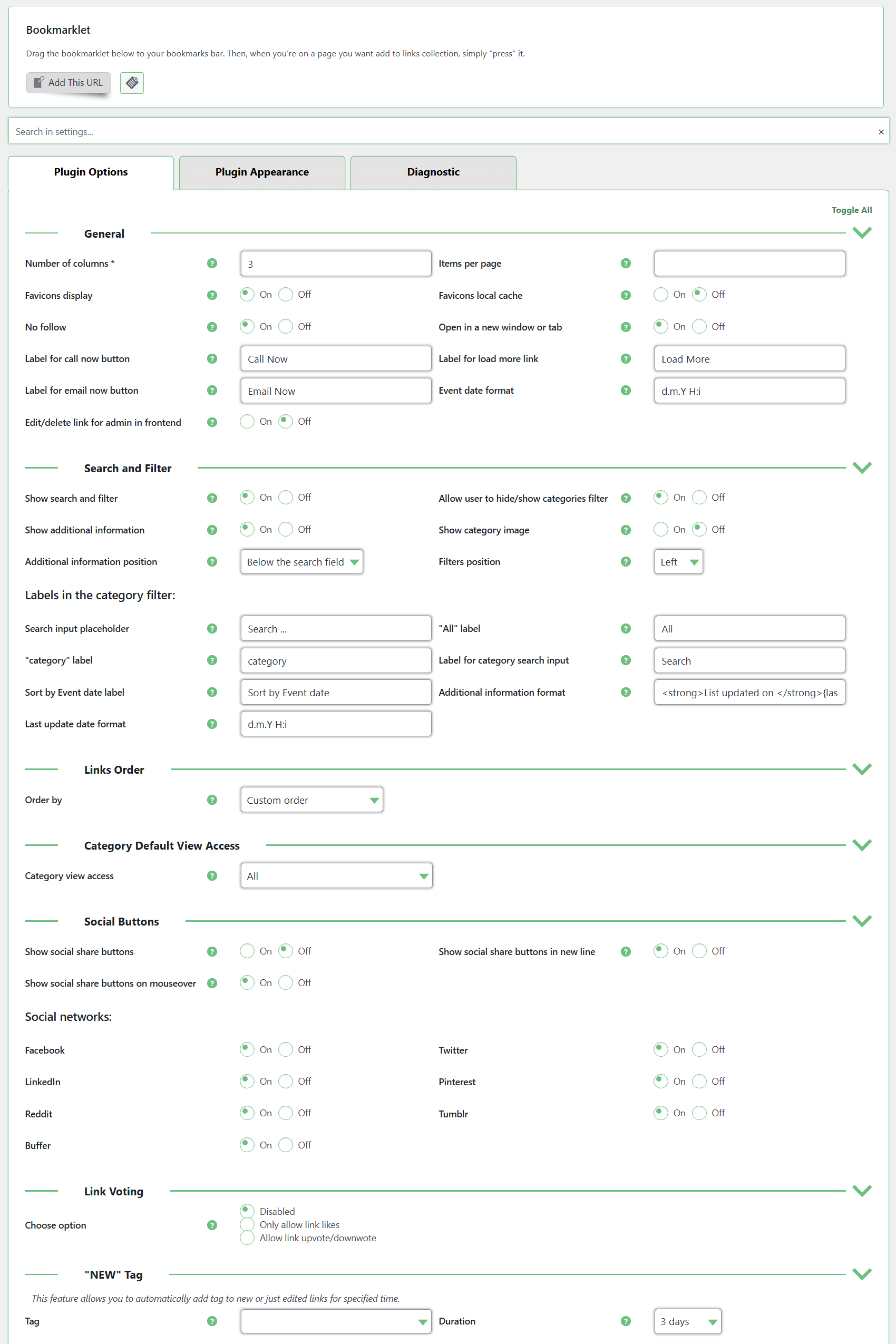Click the Add This URL bookmarklet button
This screenshot has width=896, height=1344.
tap(69, 83)
